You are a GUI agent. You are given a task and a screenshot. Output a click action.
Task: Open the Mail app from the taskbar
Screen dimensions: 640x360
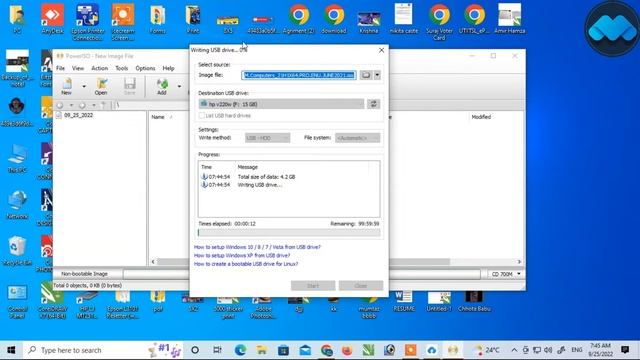click(305, 350)
